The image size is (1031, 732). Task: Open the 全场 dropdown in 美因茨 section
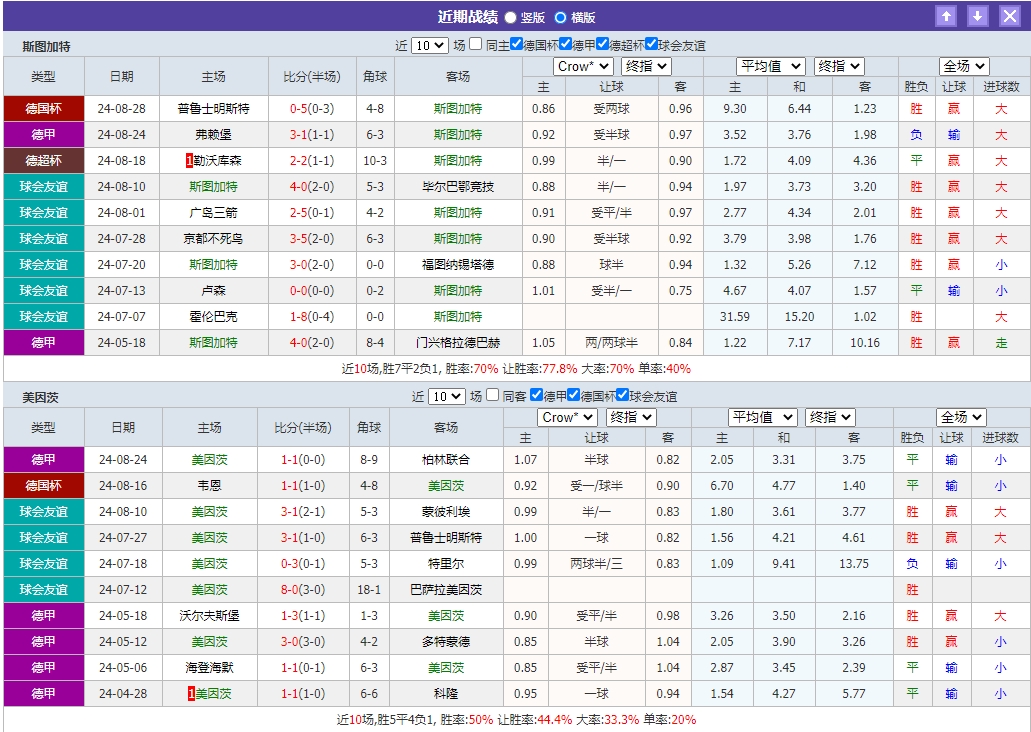coord(962,417)
